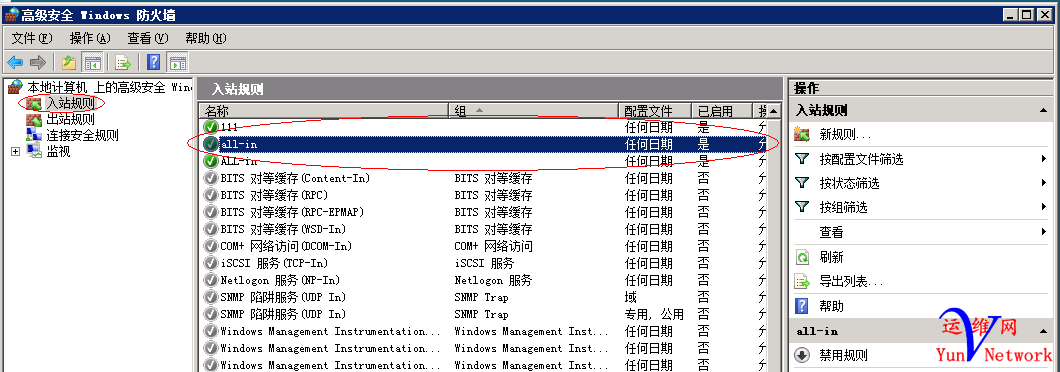Image resolution: width=1060 pixels, height=372 pixels.
Task: Click 导出列表... in the actions pane
Action: (x=851, y=281)
